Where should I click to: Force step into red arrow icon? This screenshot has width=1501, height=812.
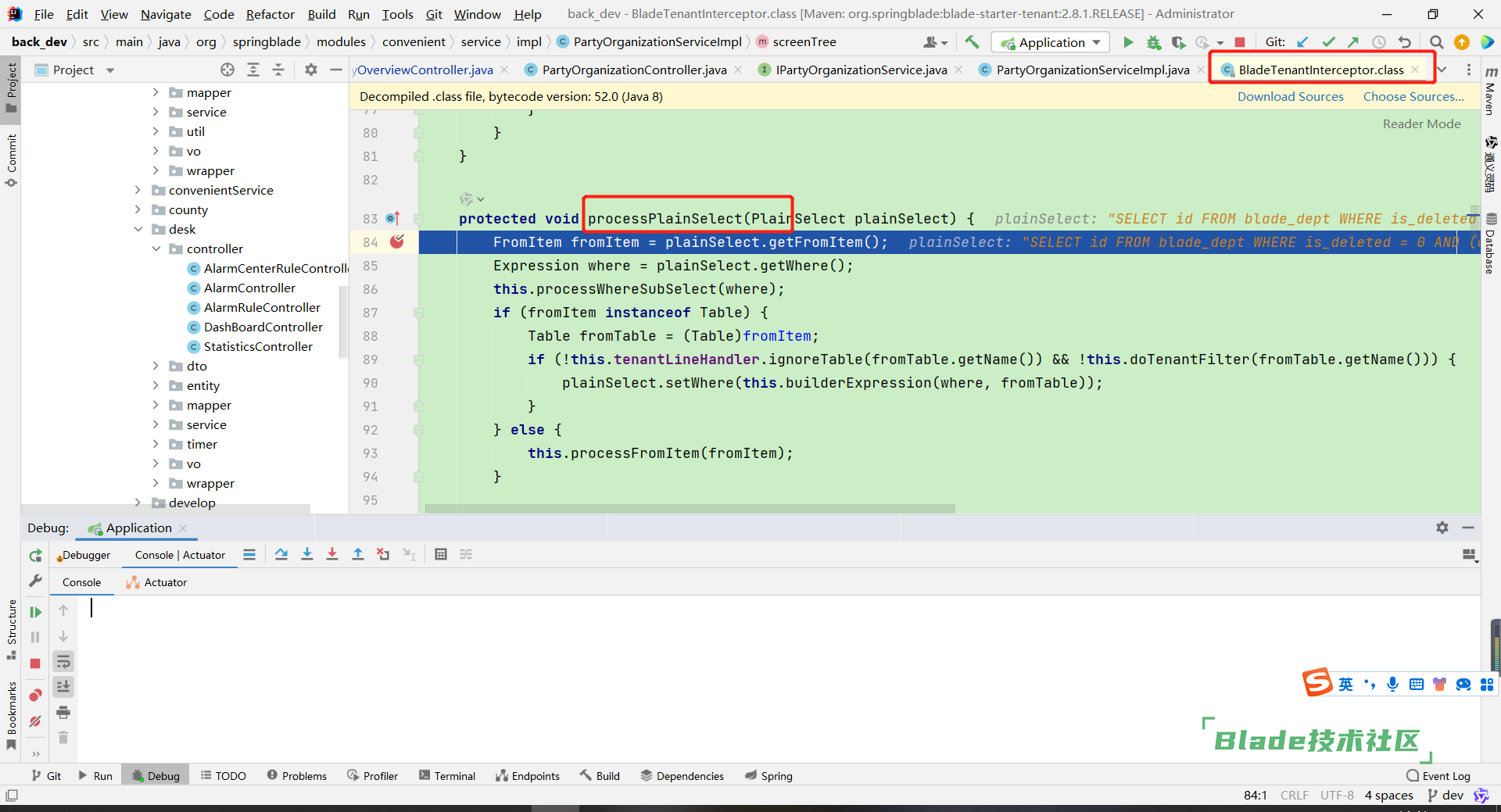(332, 554)
